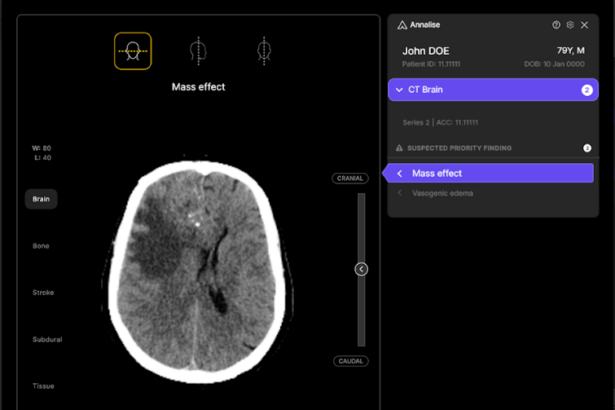Select the Brain window preset
615x410 pixels.
click(41, 199)
